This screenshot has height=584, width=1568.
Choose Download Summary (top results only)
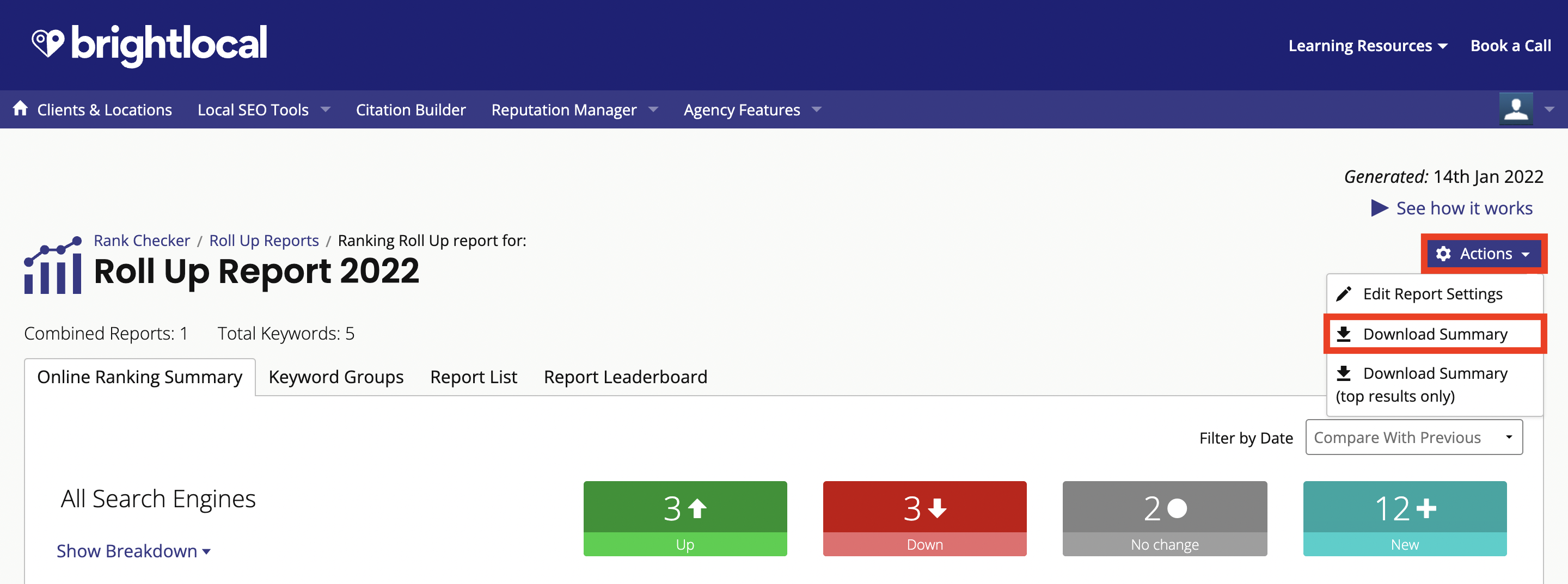tap(1435, 384)
